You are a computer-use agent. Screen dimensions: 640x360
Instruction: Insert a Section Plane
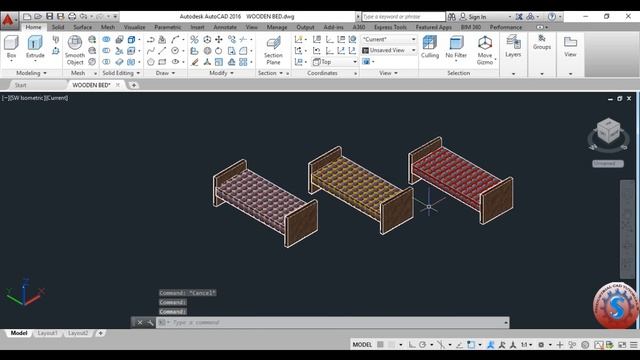273,50
